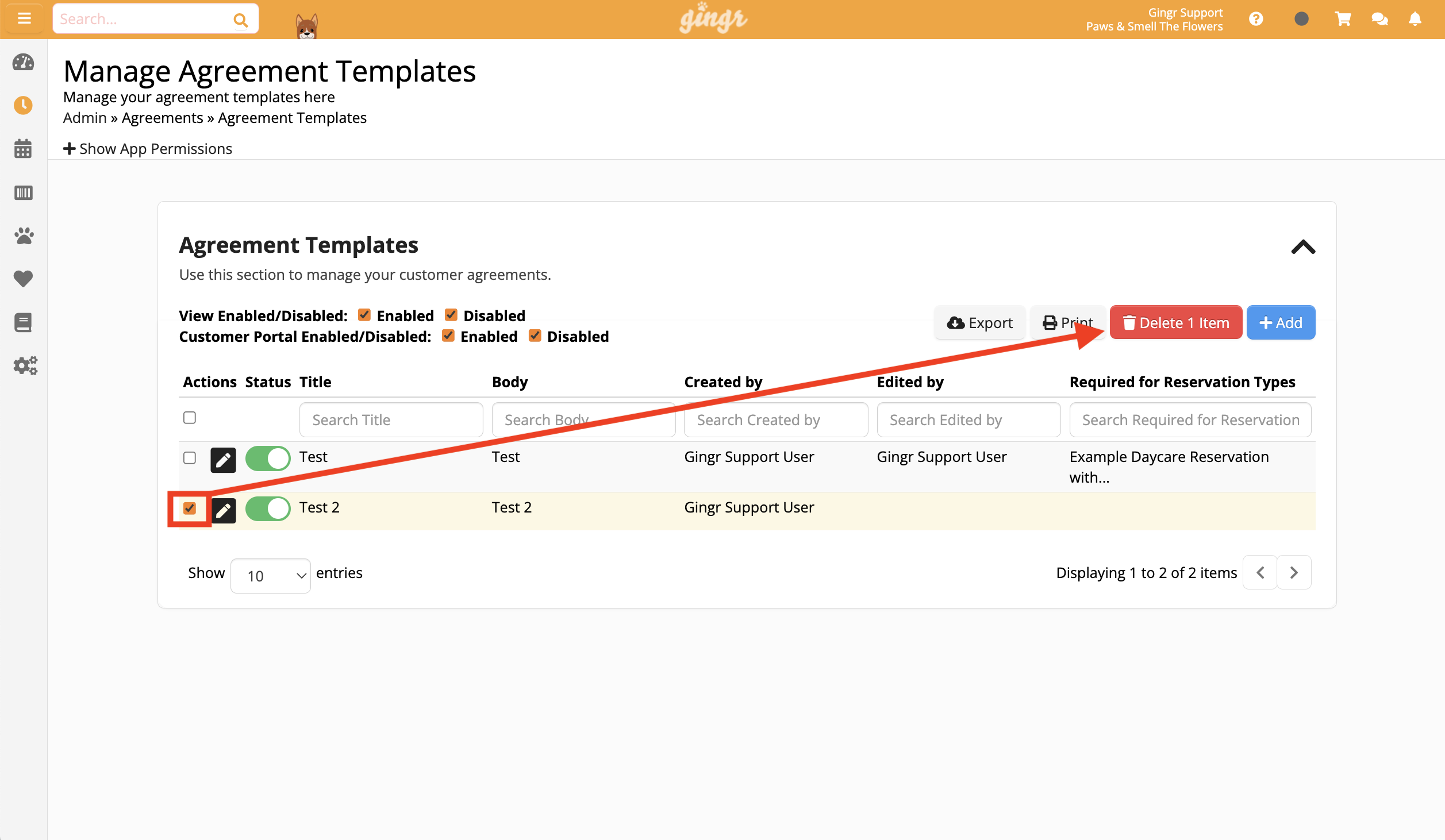Sort by Status column header
This screenshot has width=1445, height=840.
click(x=268, y=382)
